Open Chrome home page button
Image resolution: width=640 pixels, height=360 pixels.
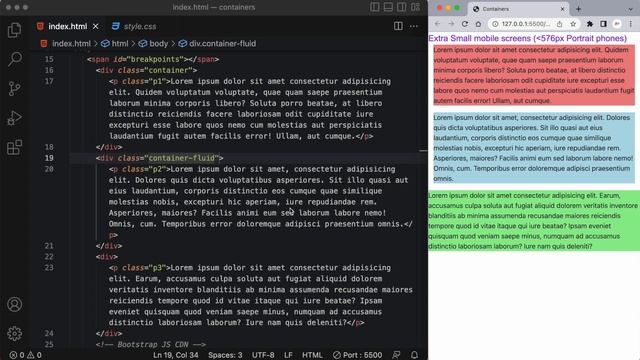pyautogui.click(x=478, y=24)
